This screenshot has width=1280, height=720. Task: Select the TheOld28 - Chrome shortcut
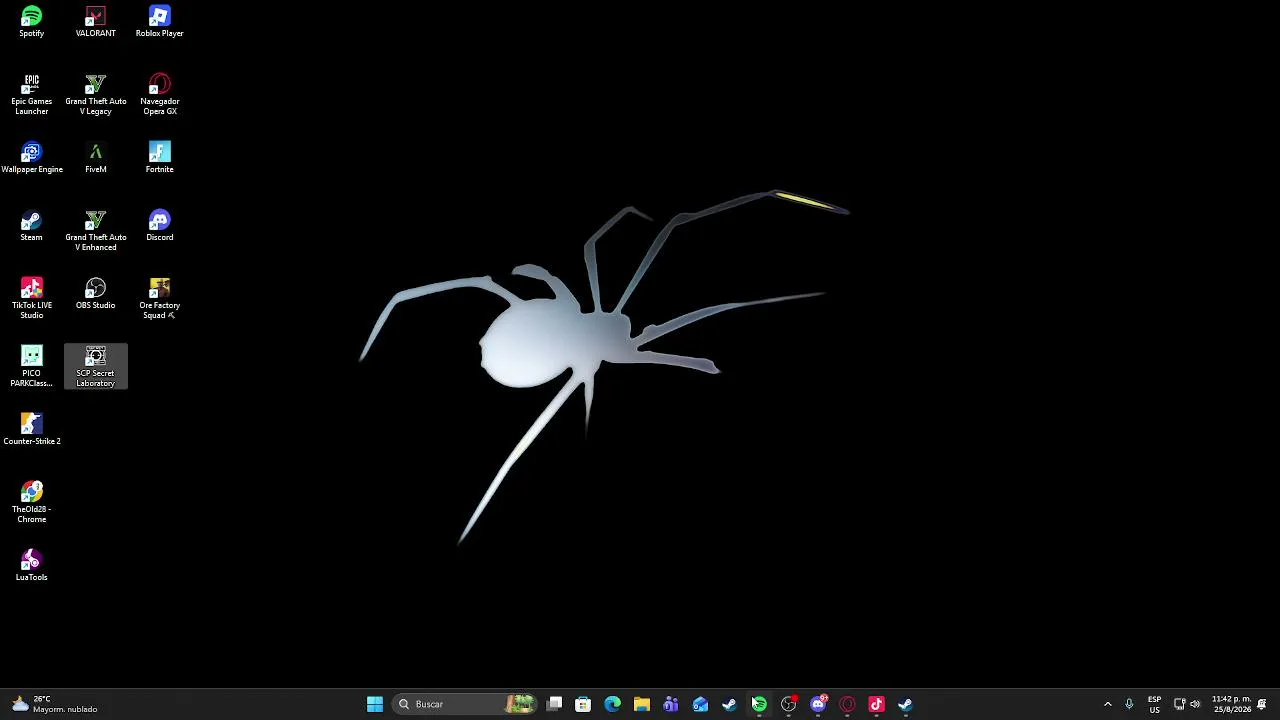coord(31,502)
